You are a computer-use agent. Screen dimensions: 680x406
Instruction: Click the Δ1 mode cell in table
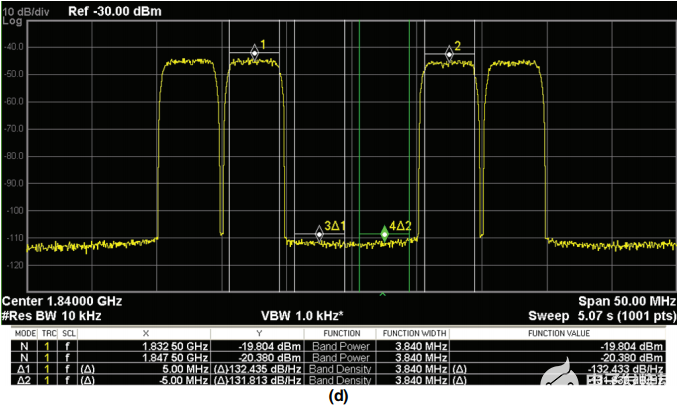click(x=24, y=369)
